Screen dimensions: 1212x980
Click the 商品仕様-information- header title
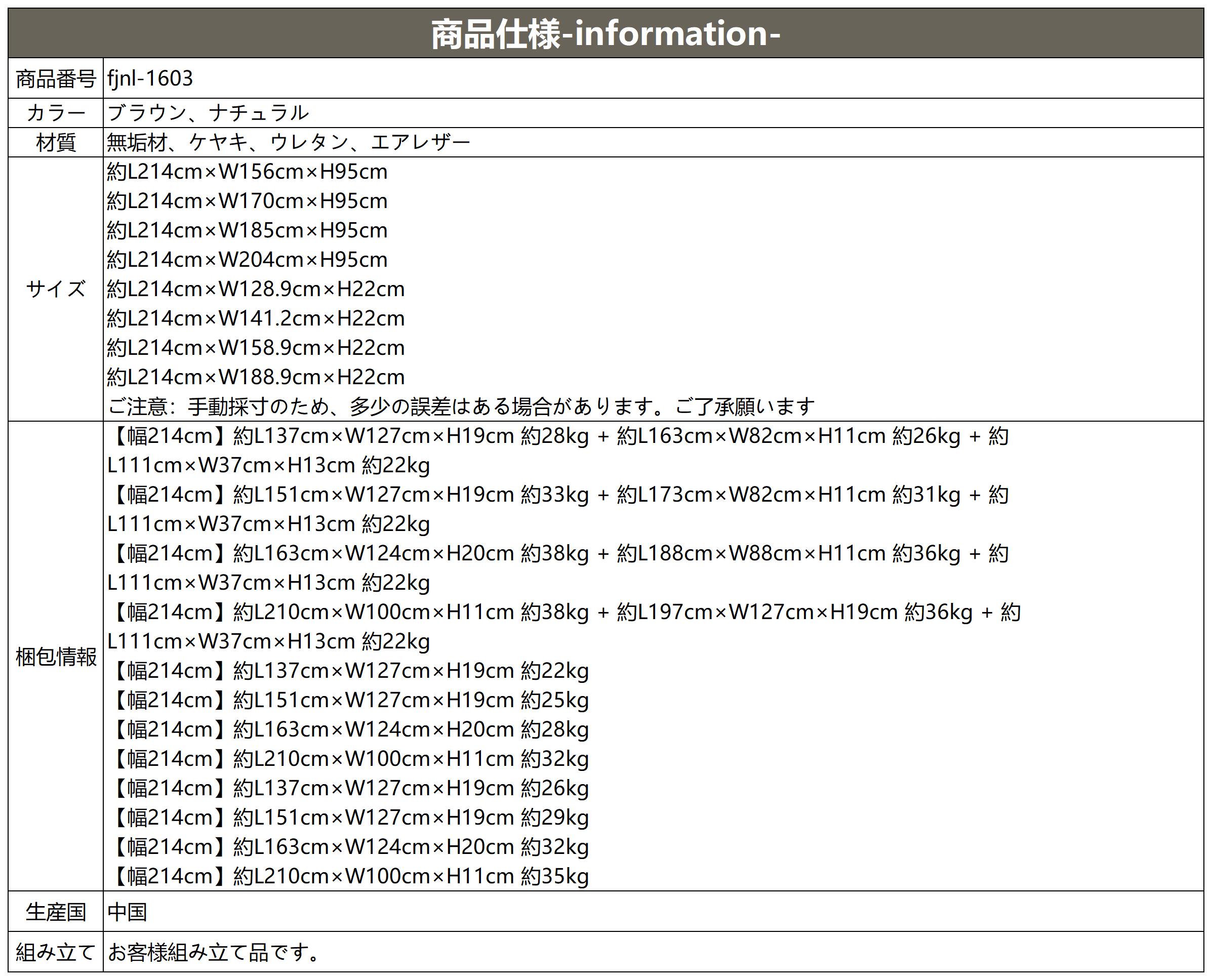point(605,34)
